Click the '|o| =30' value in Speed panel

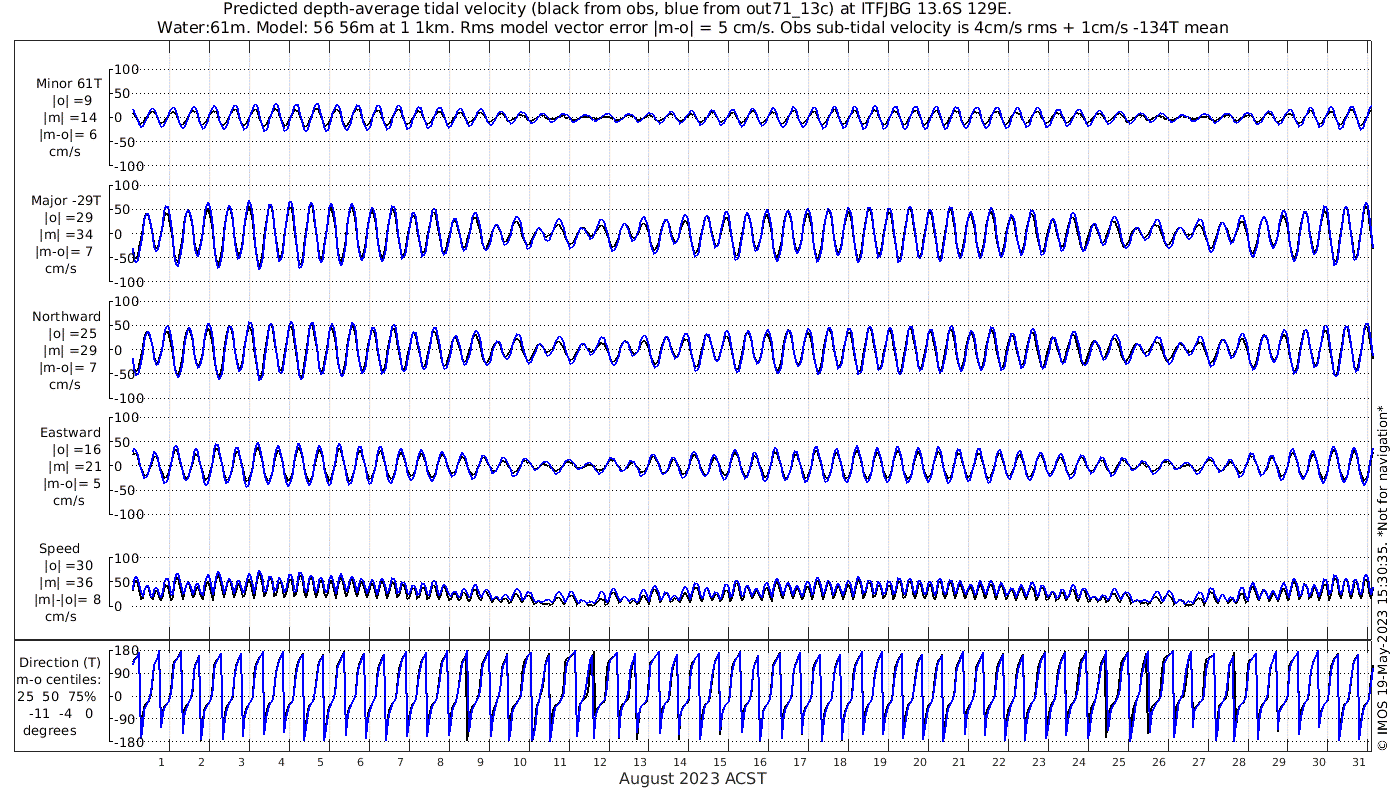click(69, 565)
